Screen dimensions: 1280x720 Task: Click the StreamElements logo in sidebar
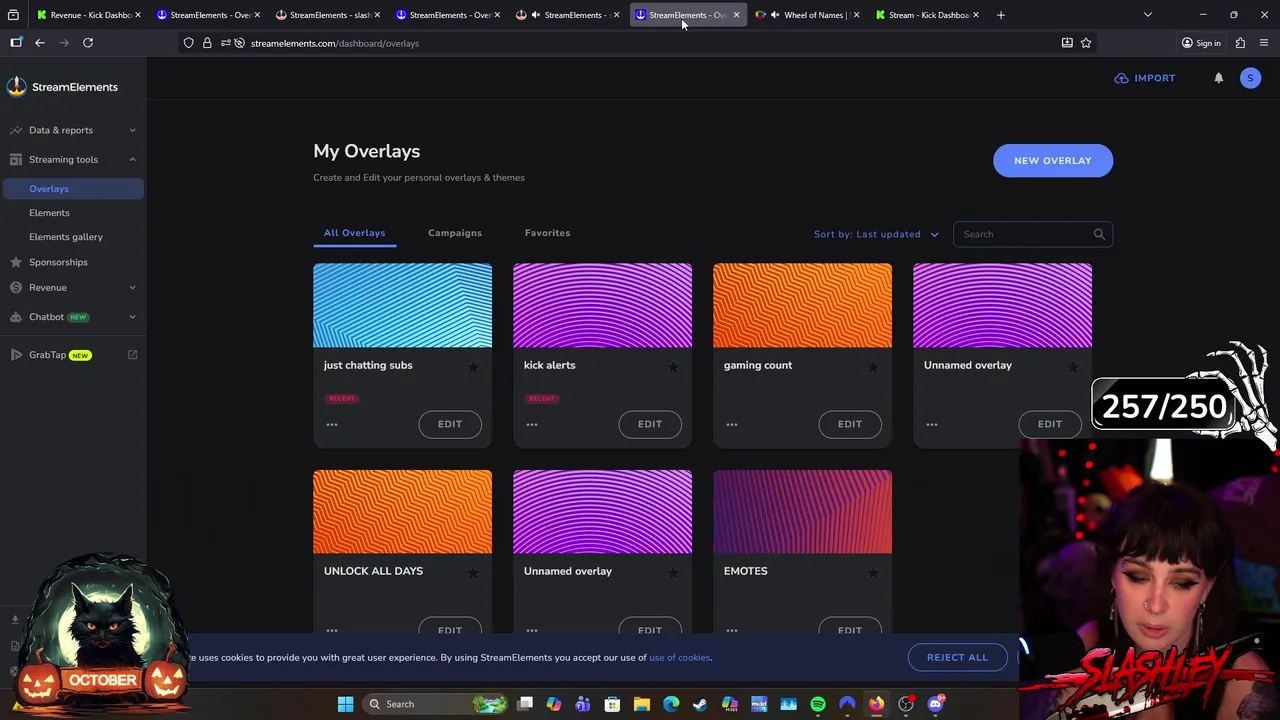(62, 87)
